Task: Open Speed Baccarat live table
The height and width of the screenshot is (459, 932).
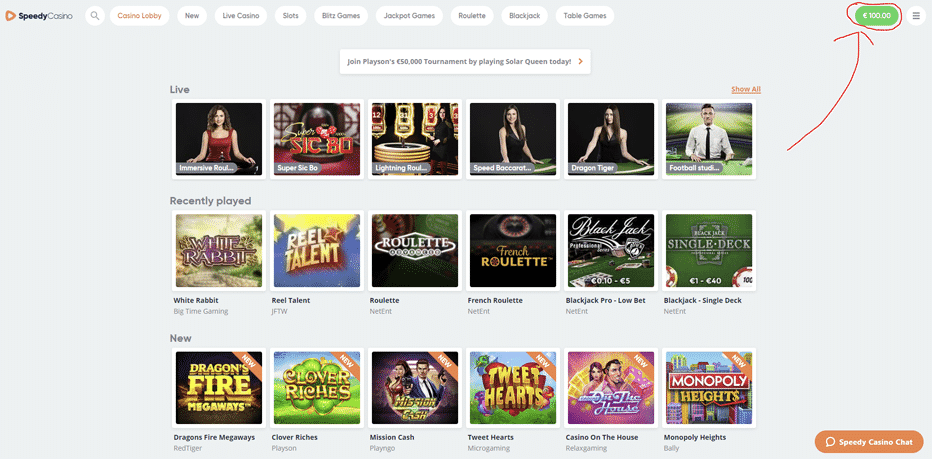Action: 513,139
